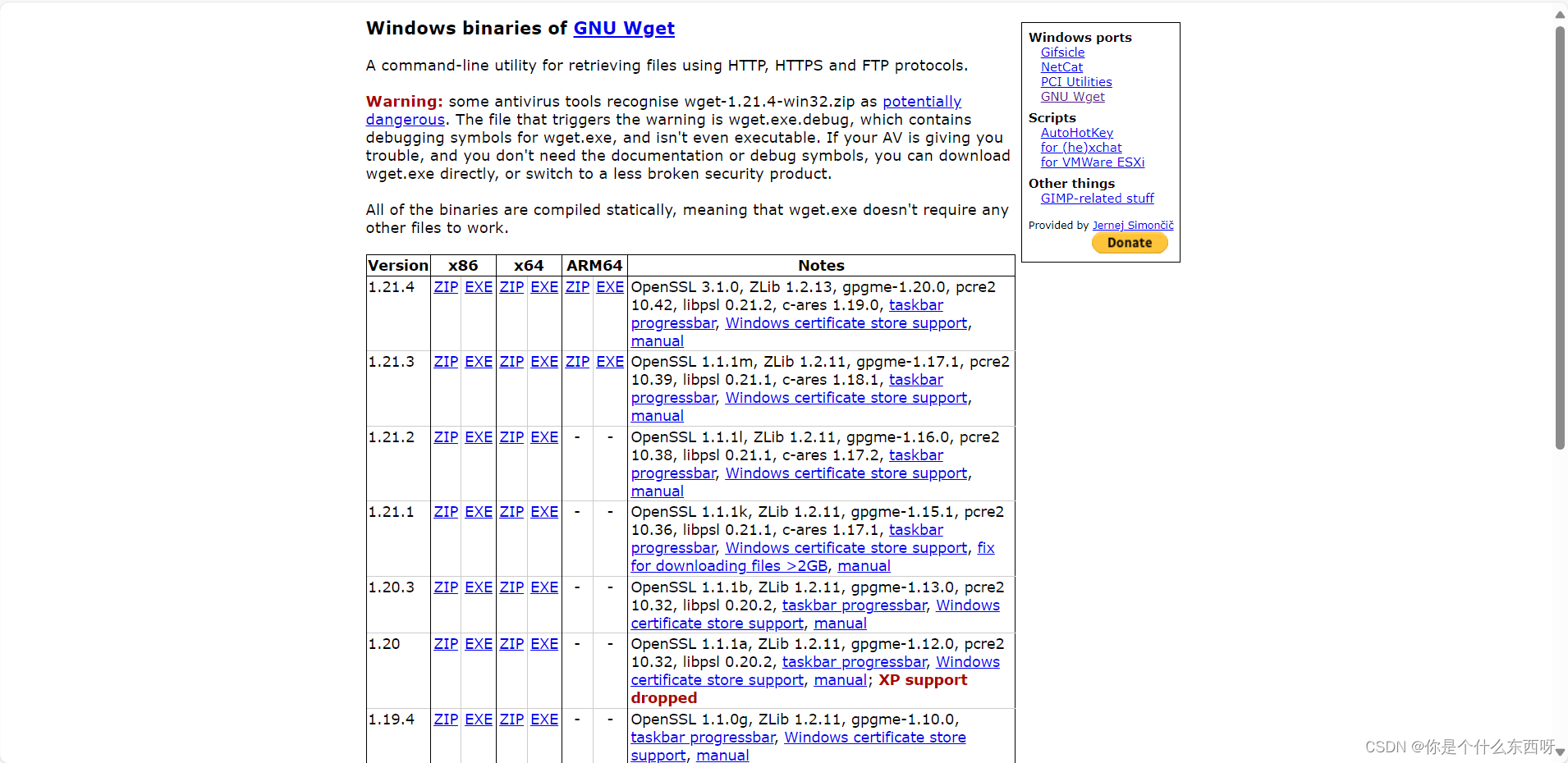Open the manual link for 1.20
The height and width of the screenshot is (763, 1568).
pos(841,680)
